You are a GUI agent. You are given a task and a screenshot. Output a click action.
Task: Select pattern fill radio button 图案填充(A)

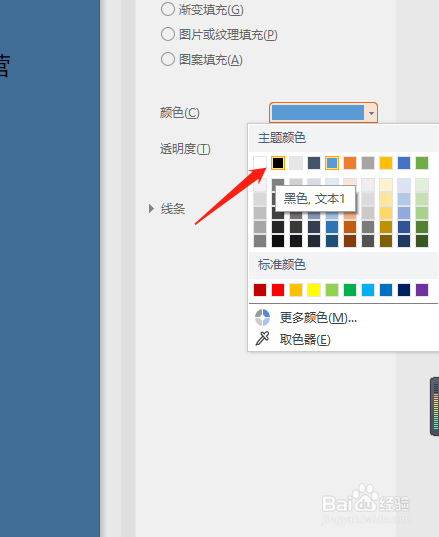[168, 59]
